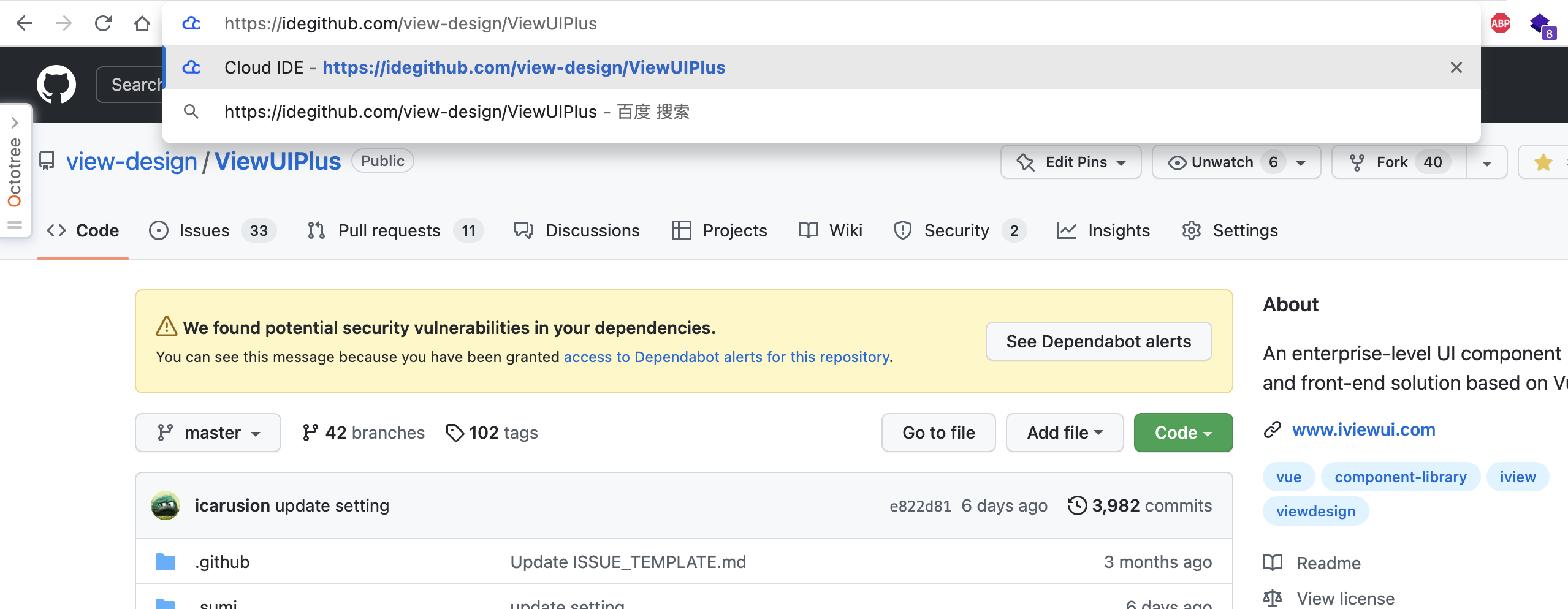Click the Octotree pin lines icon
Image resolution: width=1568 pixels, height=609 pixels.
click(x=15, y=225)
